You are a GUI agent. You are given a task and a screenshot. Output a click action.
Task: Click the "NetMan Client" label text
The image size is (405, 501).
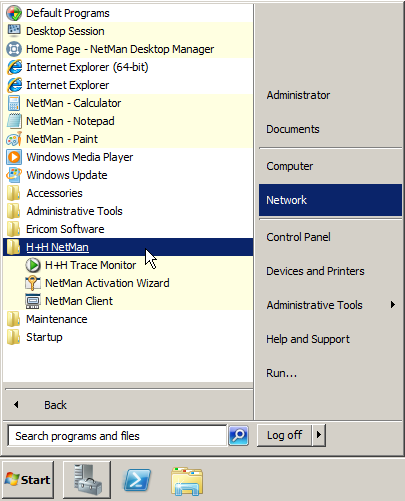coord(79,301)
